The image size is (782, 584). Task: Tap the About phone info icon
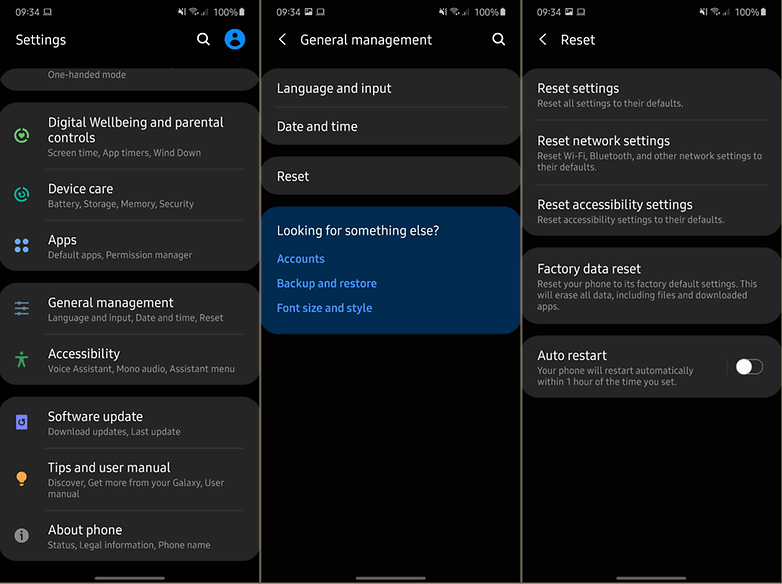(x=22, y=536)
